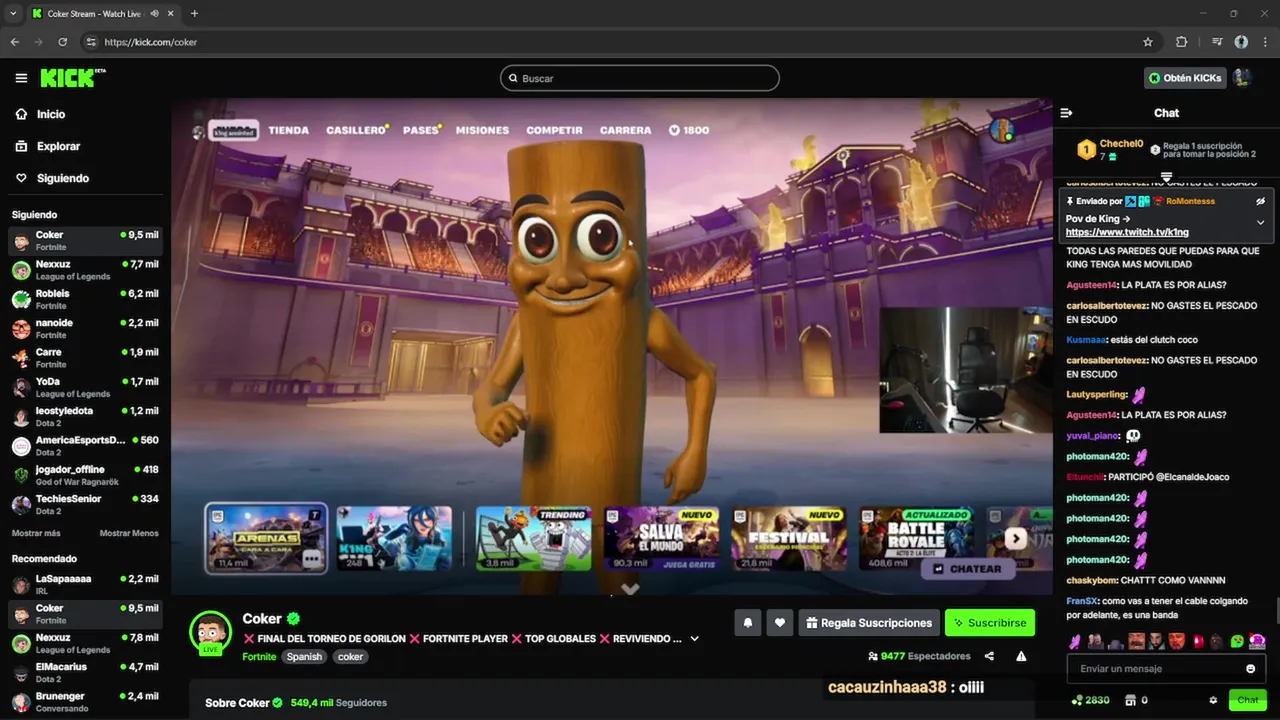Click the Buscar search field
This screenshot has width=1280, height=720.
tap(640, 78)
